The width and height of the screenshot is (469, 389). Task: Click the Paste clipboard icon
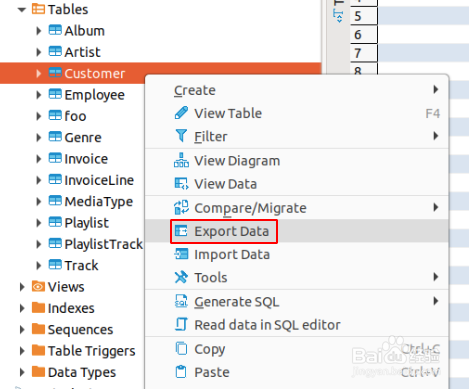click(181, 372)
